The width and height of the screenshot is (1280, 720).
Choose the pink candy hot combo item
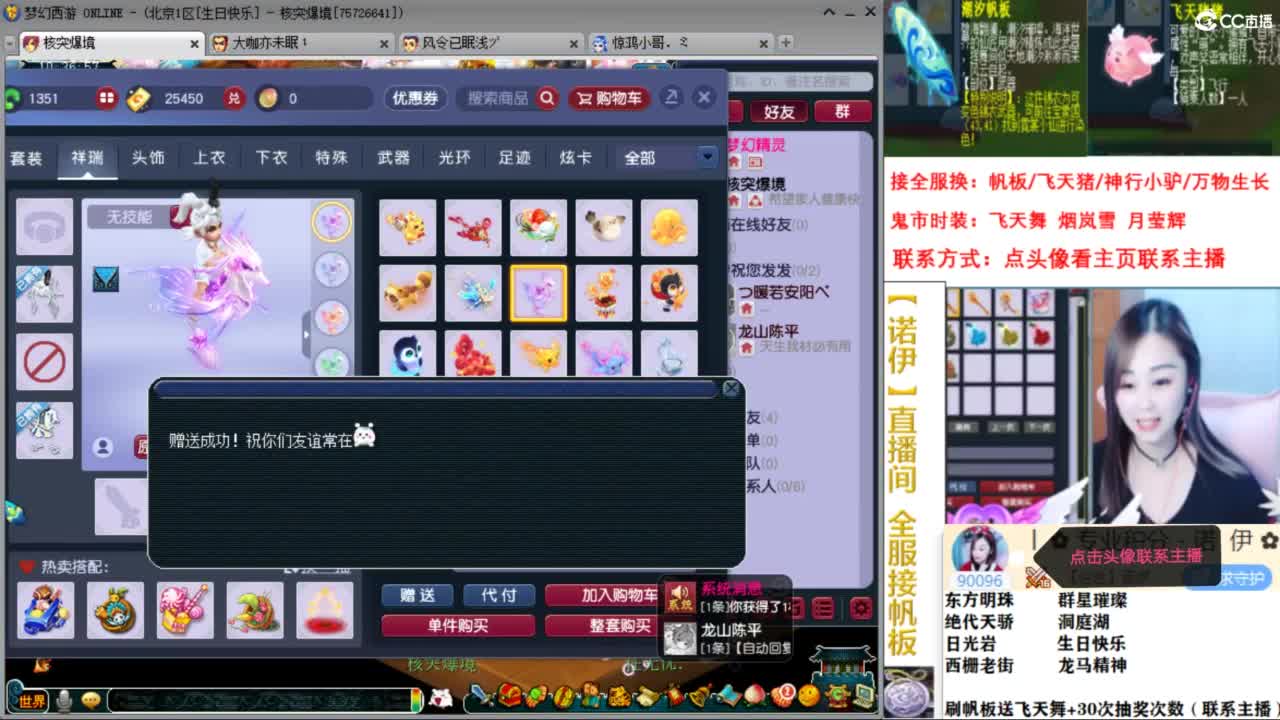click(x=185, y=610)
